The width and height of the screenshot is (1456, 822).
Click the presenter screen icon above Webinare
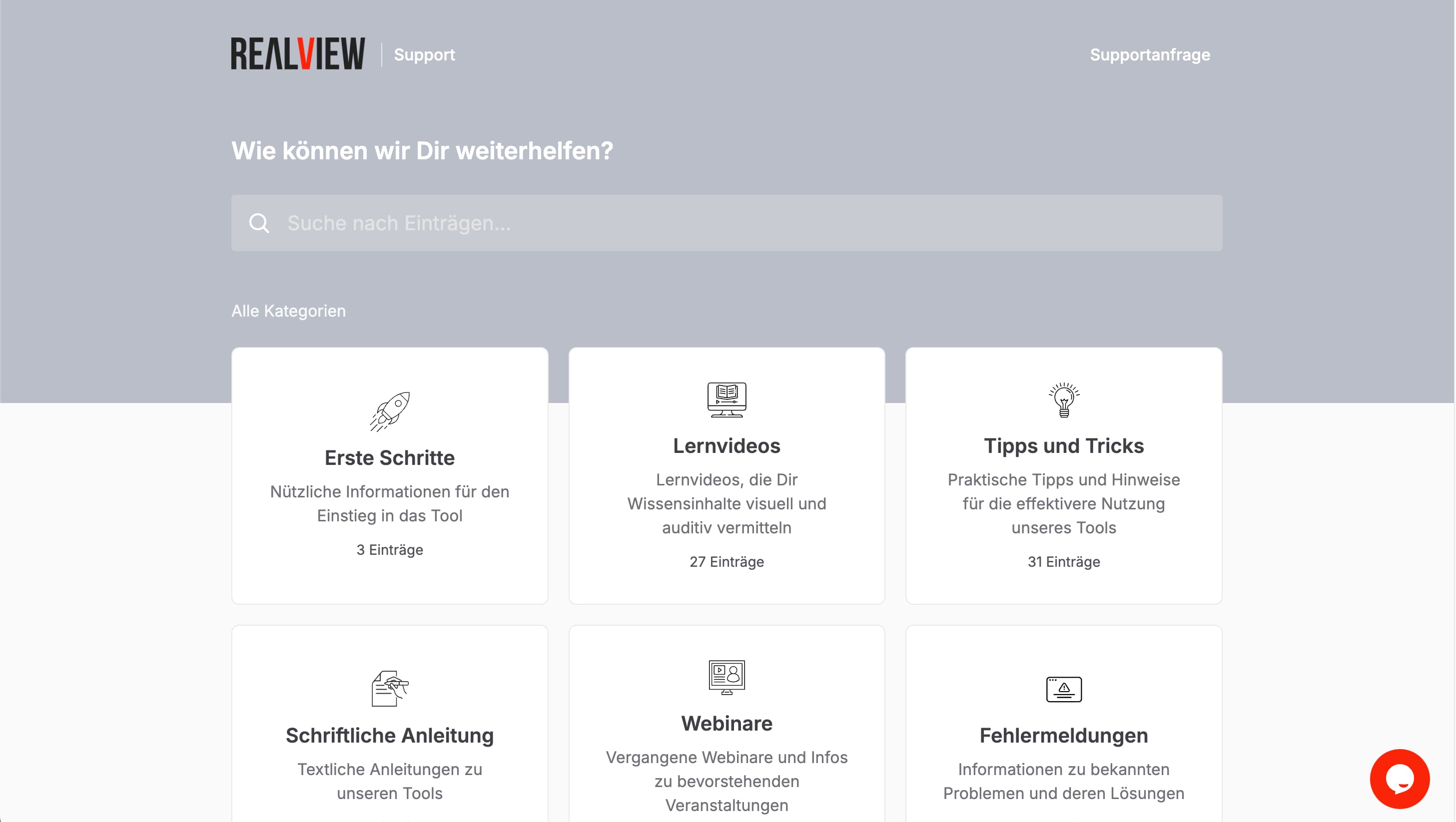[727, 677]
